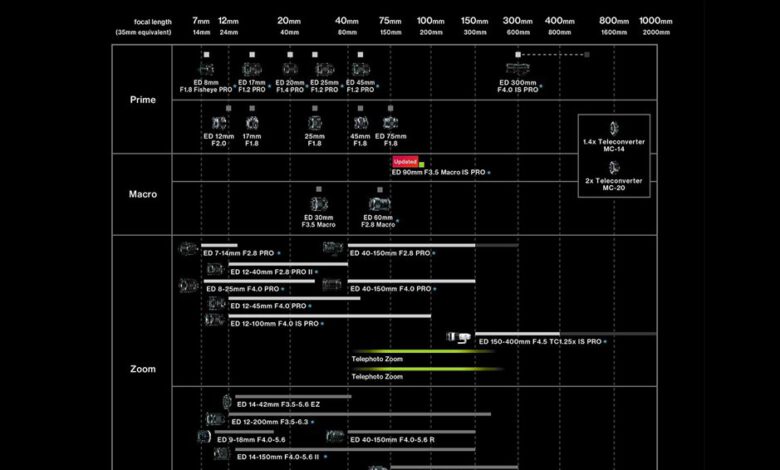Click the ED 40-150mm F4.0-5.6 R lens image
780x470 pixels.
pos(335,437)
